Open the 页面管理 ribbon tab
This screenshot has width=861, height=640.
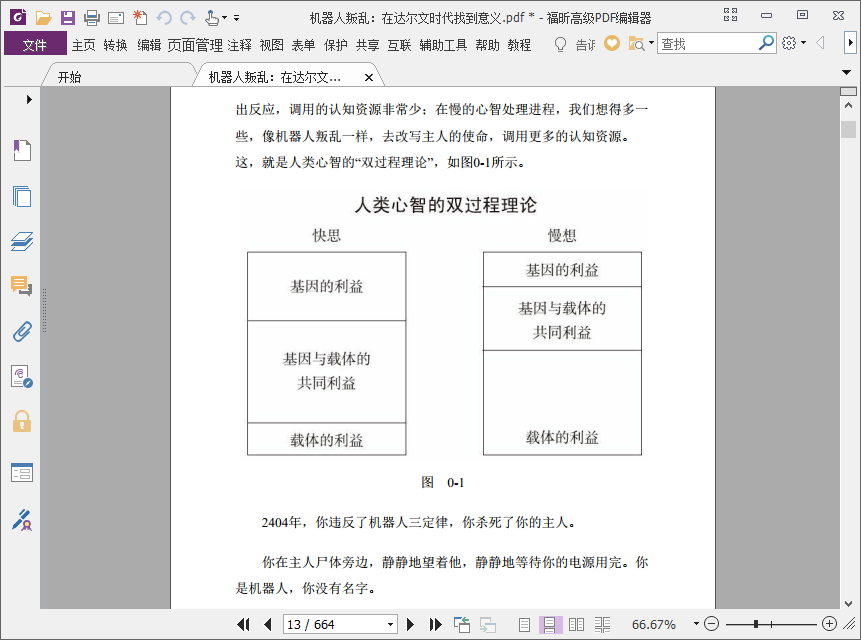coord(195,45)
